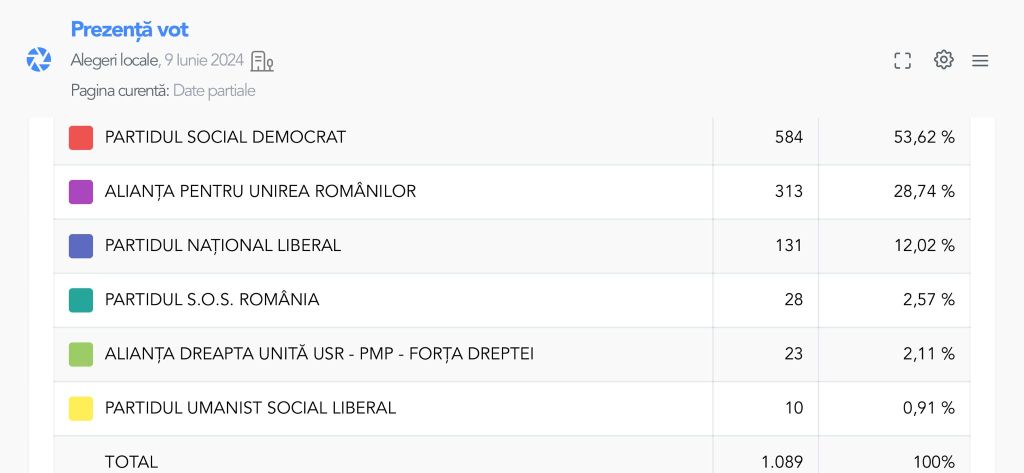This screenshot has height=473, width=1024.
Task: Click the yellow Partidul Umanist Social Liberal swatch
Action: (81, 408)
